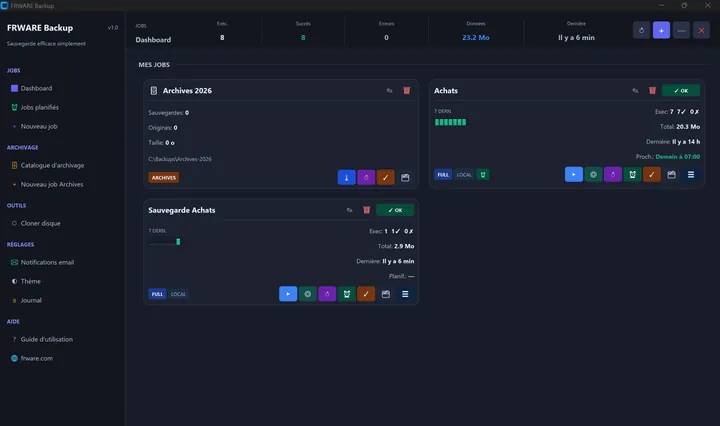This screenshot has height=426, width=720.
Task: Click the red X button in the app top toolbar
Action: [x=701, y=30]
